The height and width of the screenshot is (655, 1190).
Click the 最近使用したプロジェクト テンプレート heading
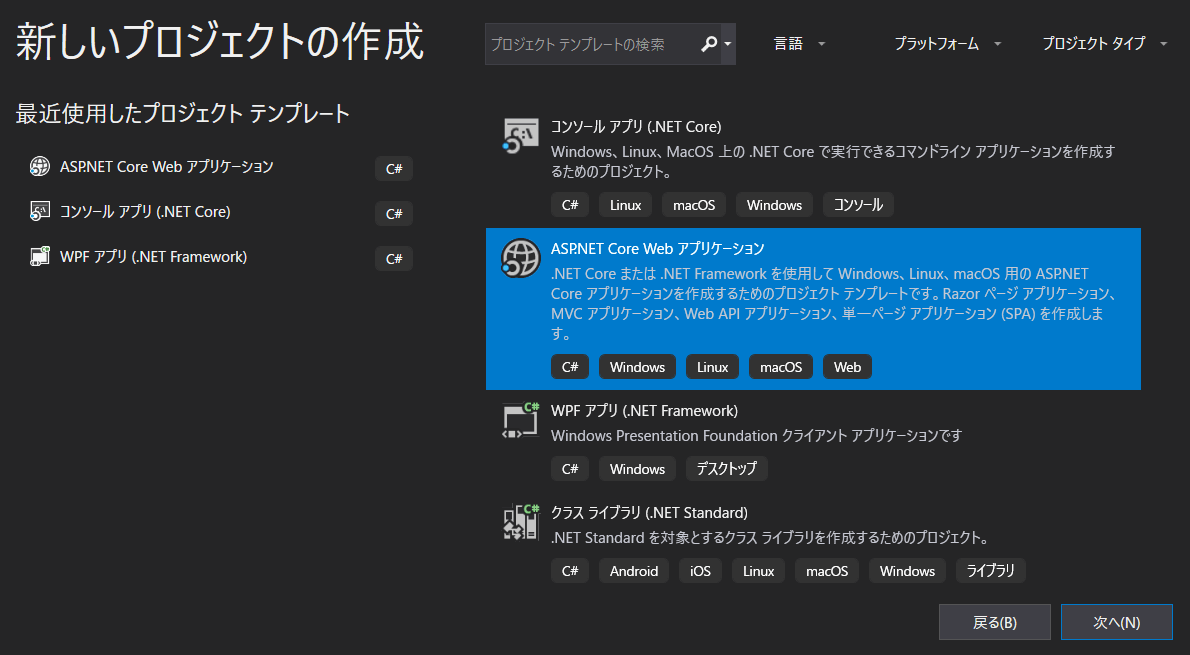pyautogui.click(x=183, y=114)
